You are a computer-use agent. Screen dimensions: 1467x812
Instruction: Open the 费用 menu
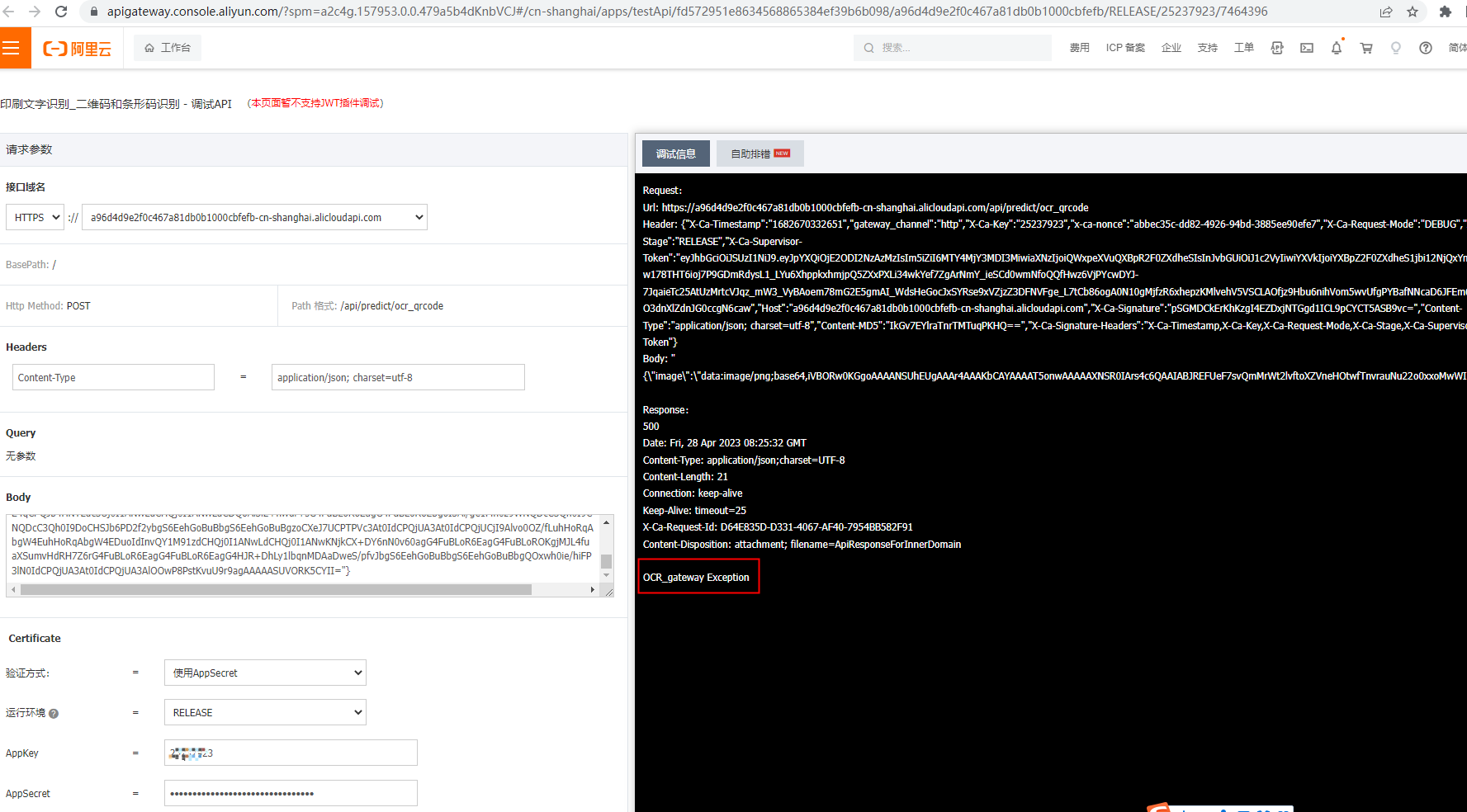pos(1079,48)
